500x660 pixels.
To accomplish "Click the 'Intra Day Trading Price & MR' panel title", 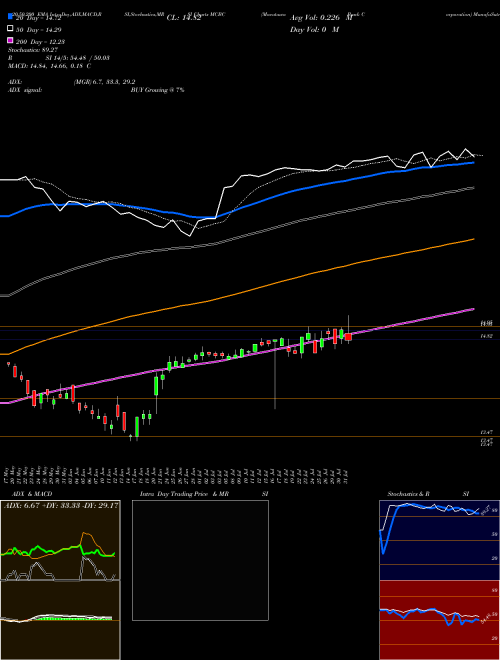I will coord(184,494).
